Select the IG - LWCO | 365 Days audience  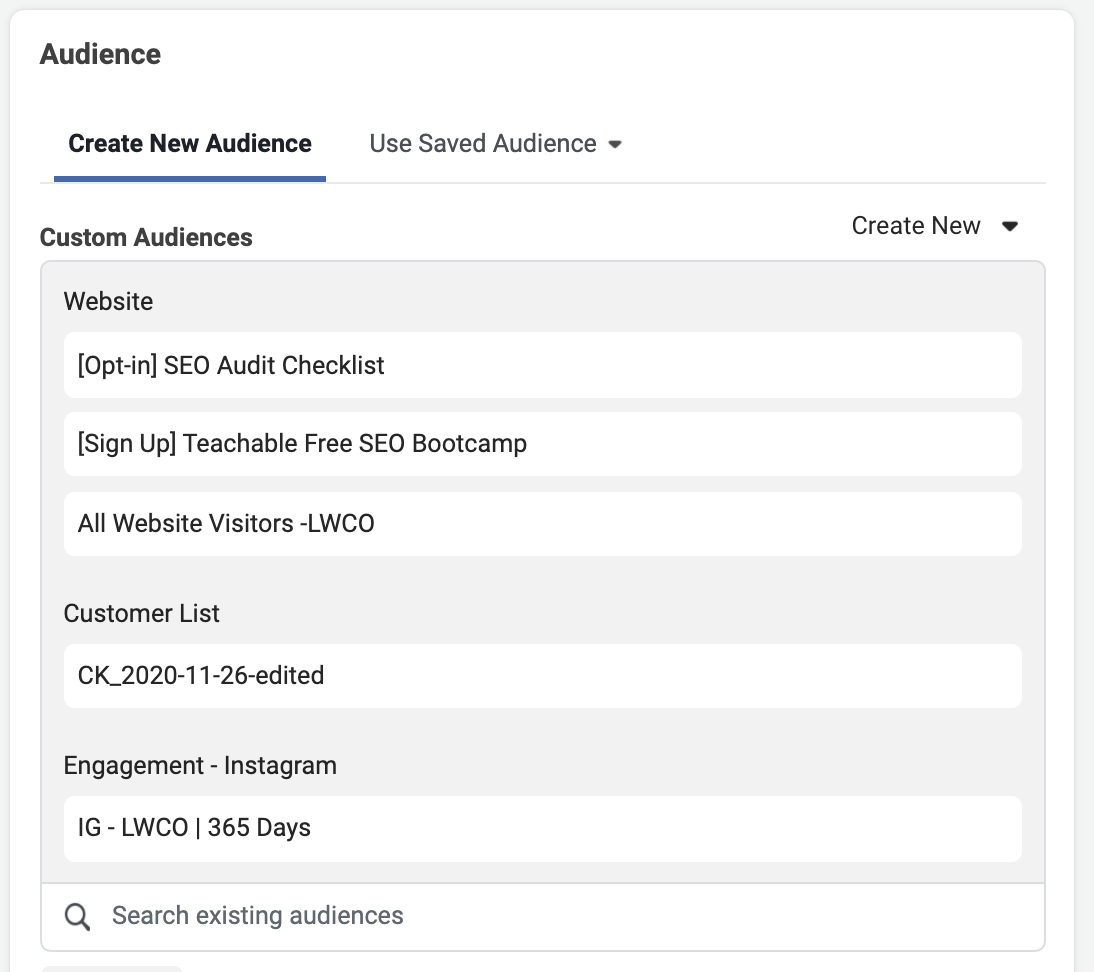point(543,828)
